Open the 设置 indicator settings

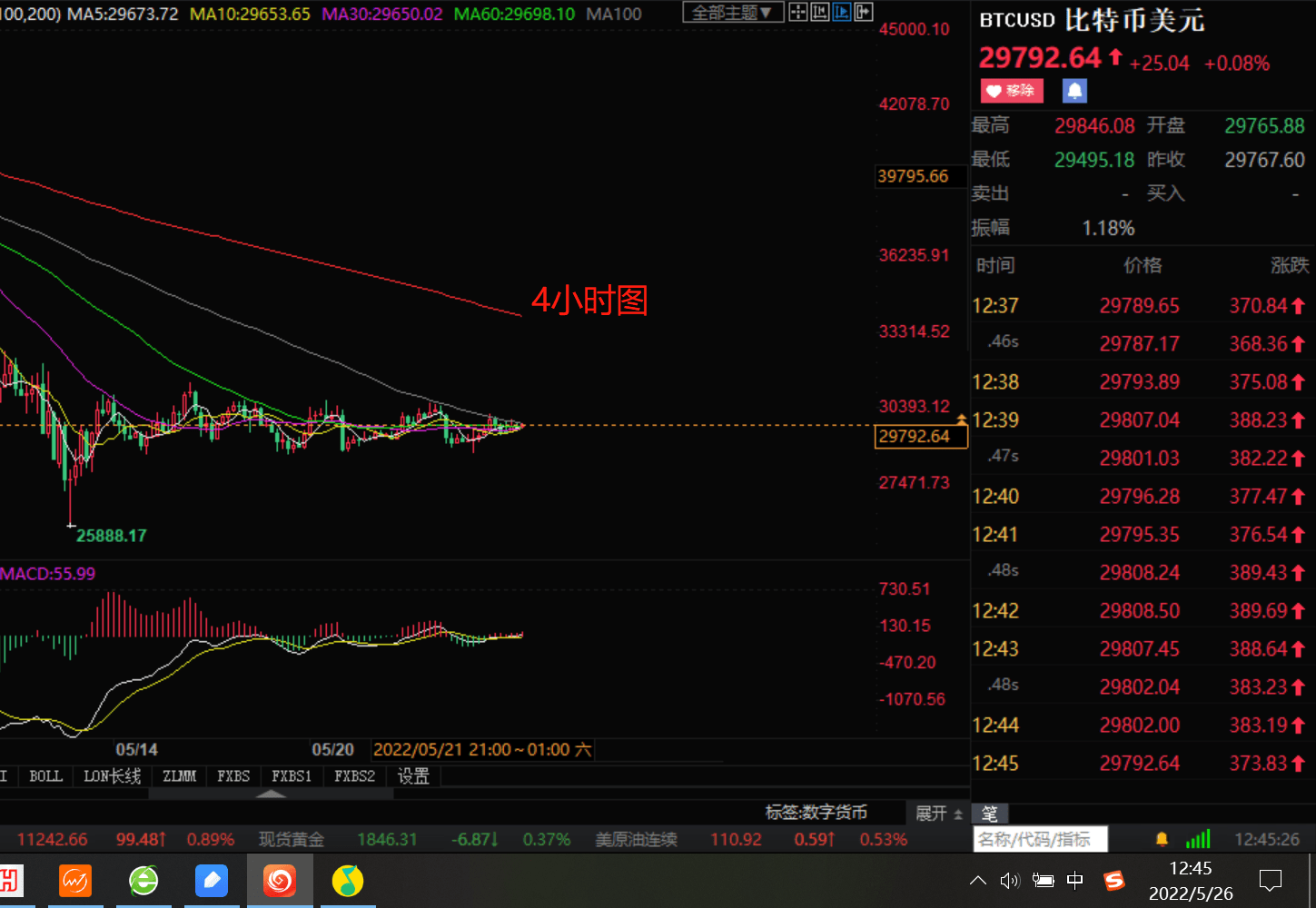[x=413, y=776]
